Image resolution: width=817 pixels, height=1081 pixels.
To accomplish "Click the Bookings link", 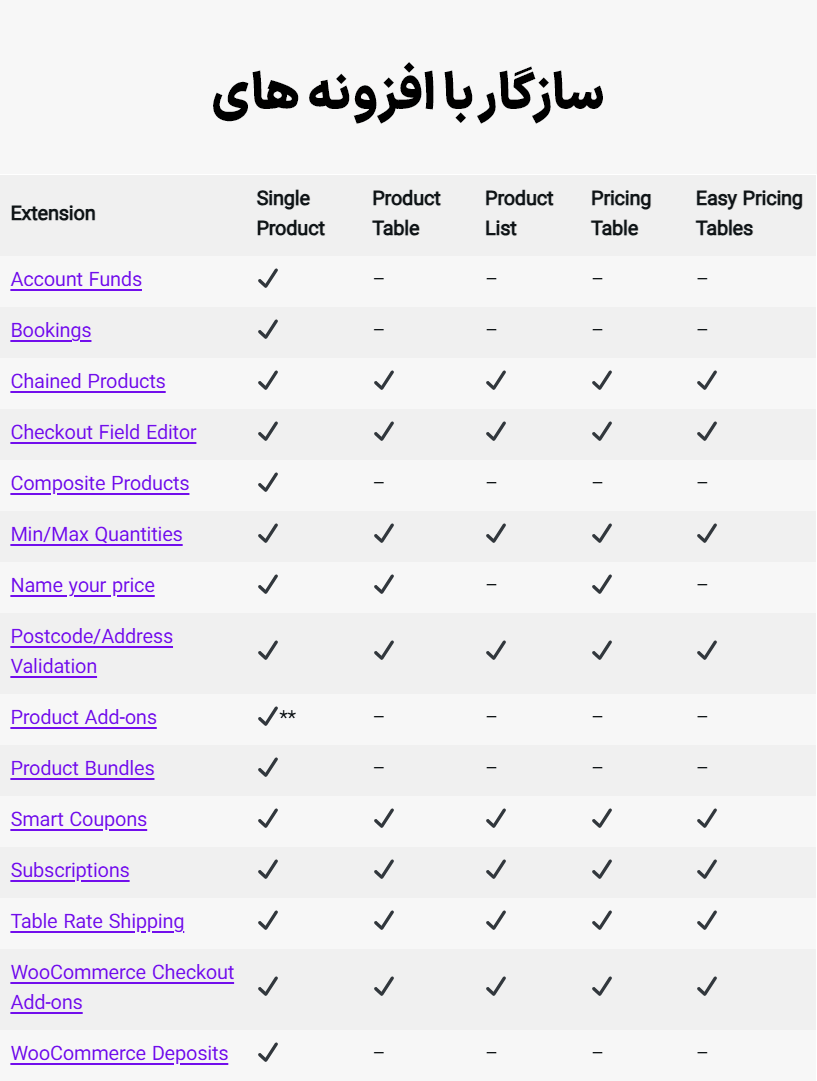I will tap(51, 331).
